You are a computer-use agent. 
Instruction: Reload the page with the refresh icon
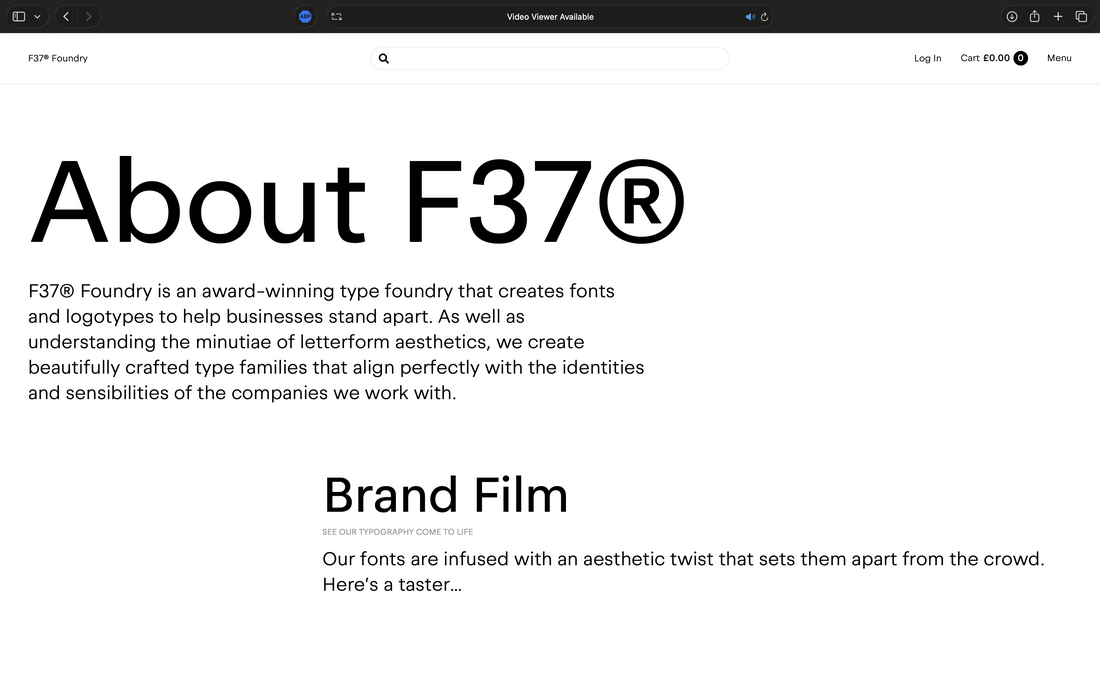coord(765,16)
